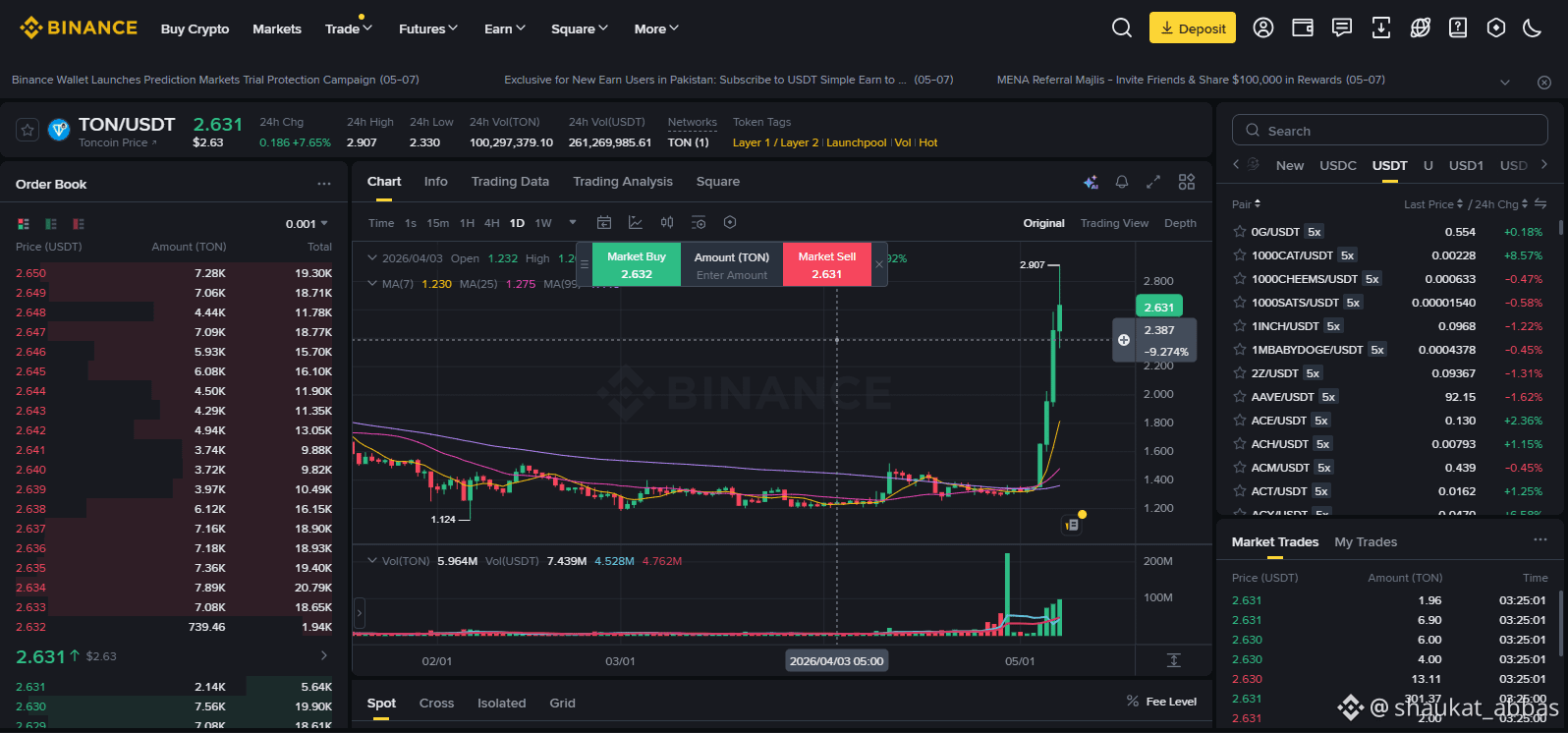Click the hexagon chart settings icon
Image resolution: width=1568 pixels, height=733 pixels.
730,223
